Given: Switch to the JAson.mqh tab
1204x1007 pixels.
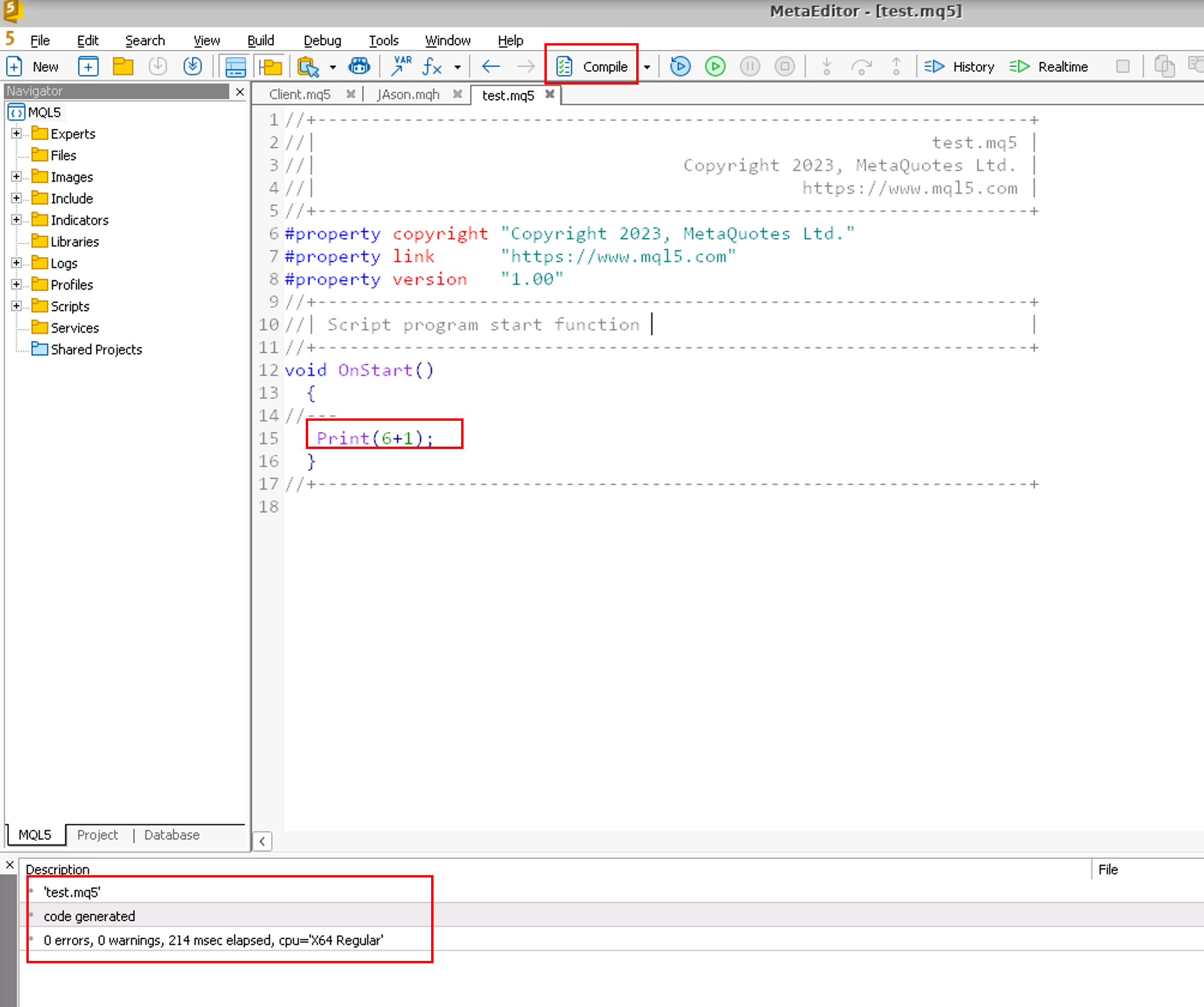Looking at the screenshot, I should [408, 95].
